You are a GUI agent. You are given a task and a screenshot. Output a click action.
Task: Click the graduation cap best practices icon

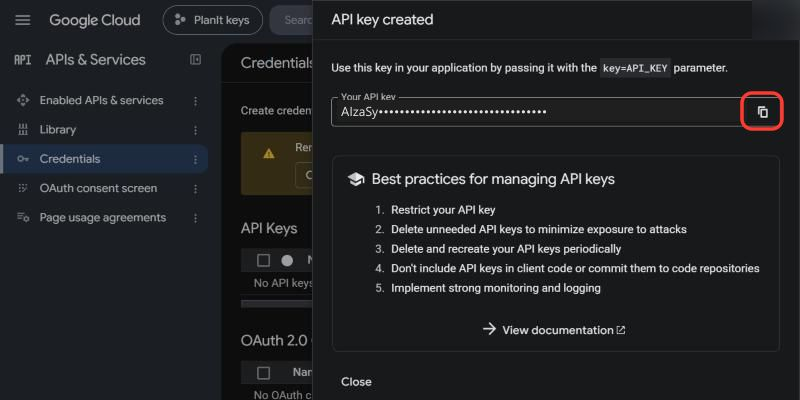point(356,179)
